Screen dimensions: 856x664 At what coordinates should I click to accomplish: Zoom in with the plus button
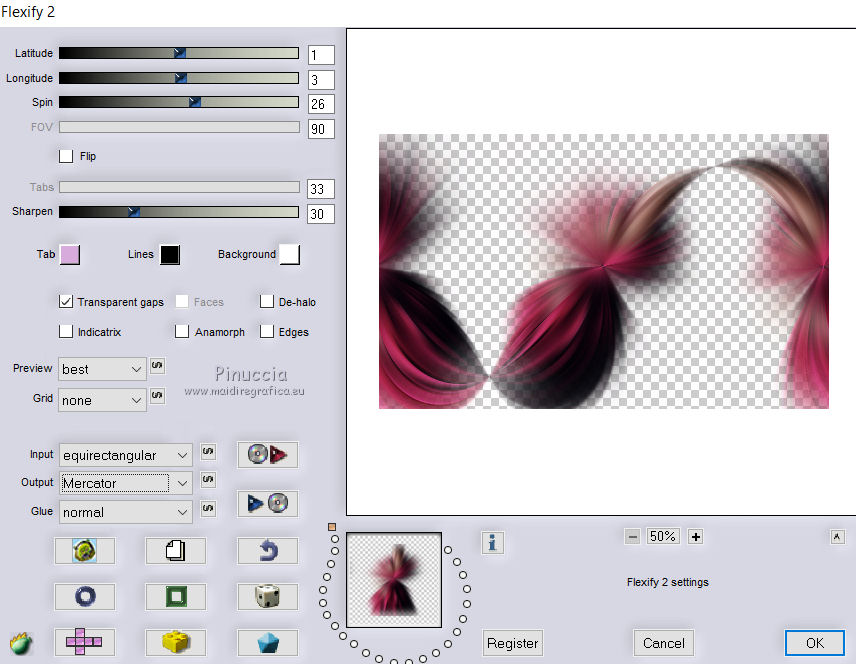pos(696,537)
